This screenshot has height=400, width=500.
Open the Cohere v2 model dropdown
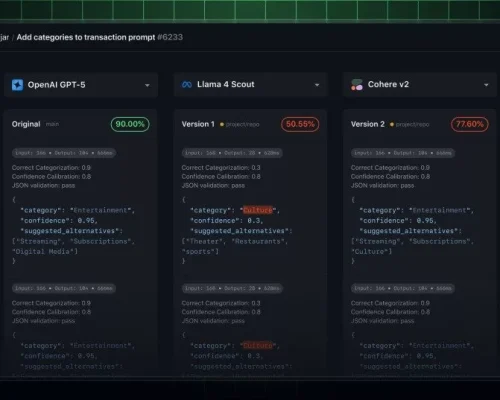click(x=420, y=85)
